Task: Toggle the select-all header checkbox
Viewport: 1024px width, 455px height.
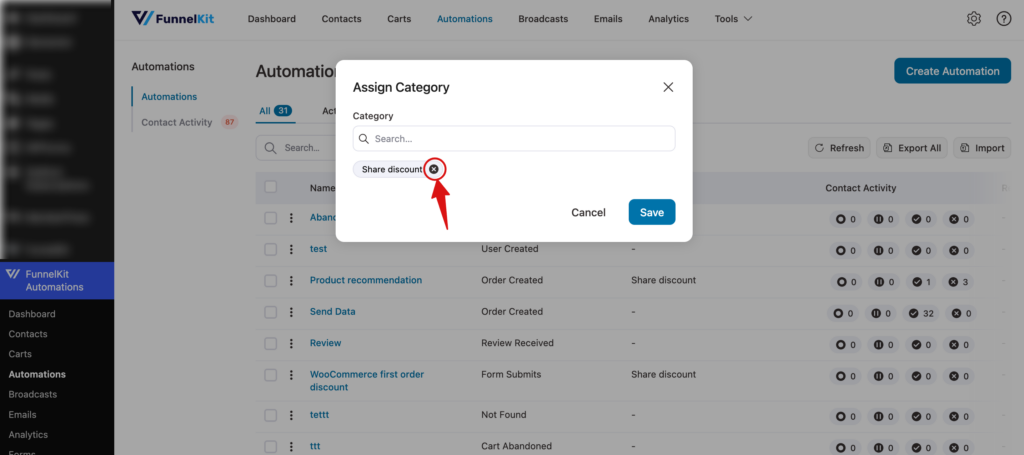Action: 270,187
